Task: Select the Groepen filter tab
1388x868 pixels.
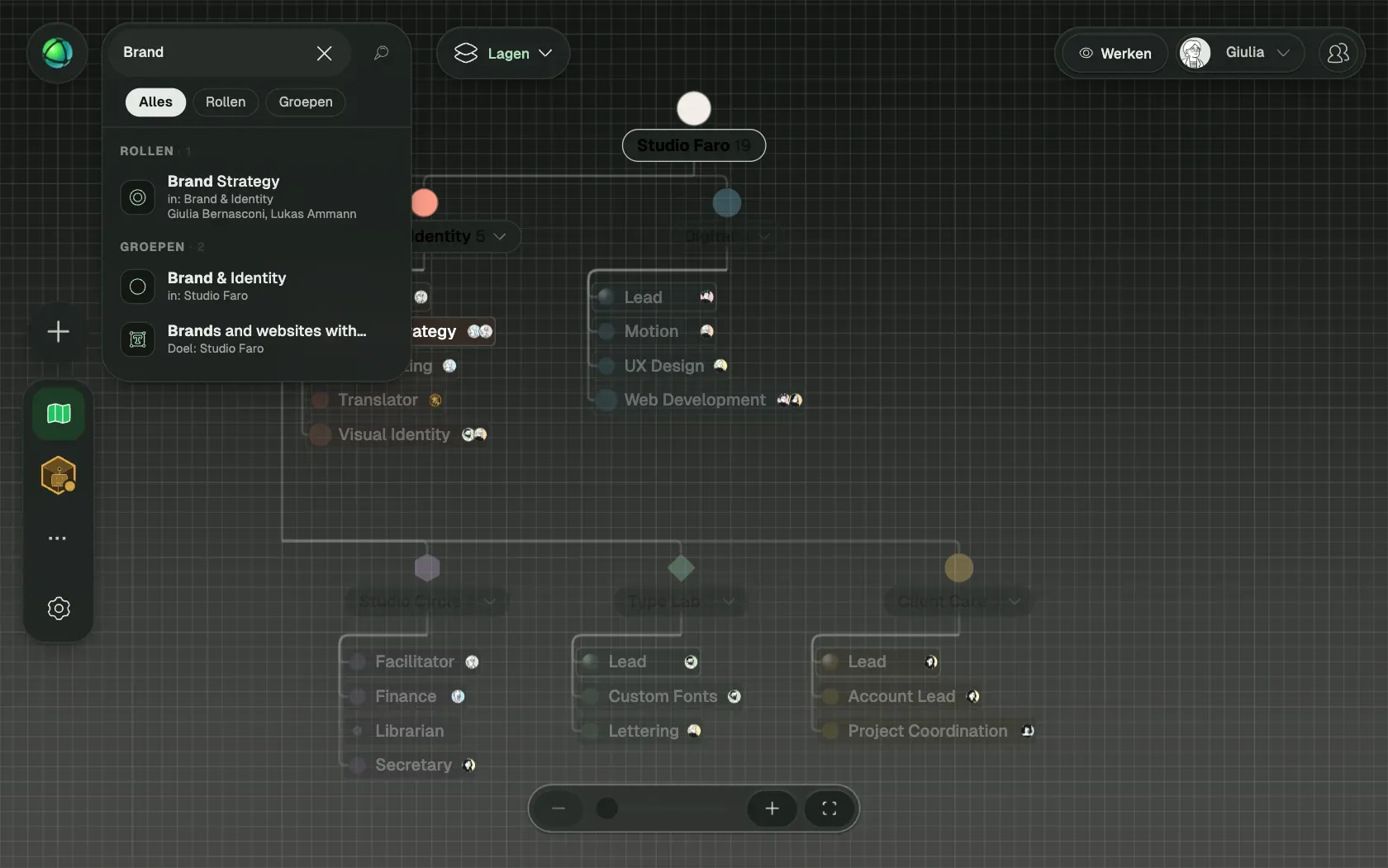Action: 306,102
